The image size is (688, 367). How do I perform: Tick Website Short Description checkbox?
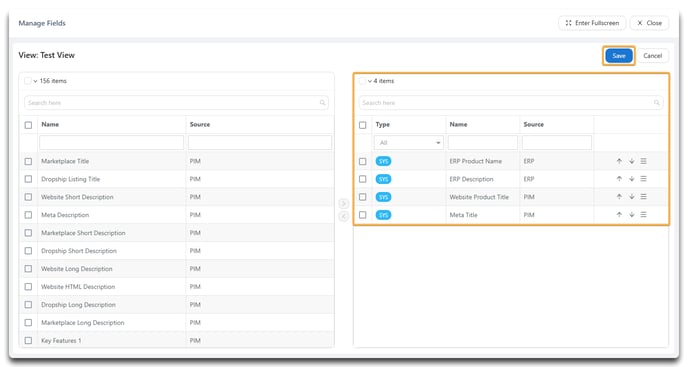point(29,197)
